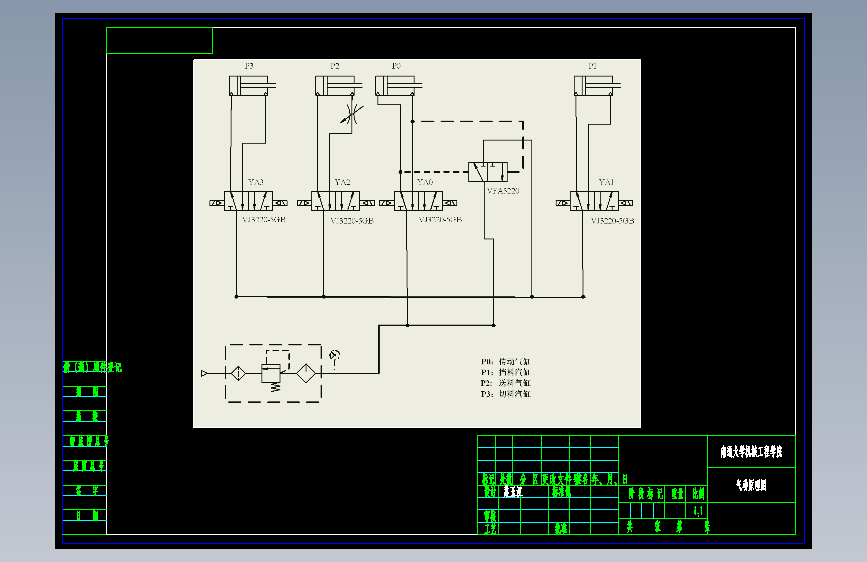Click the white drawing title in title block
The height and width of the screenshot is (562, 867).
(751, 485)
